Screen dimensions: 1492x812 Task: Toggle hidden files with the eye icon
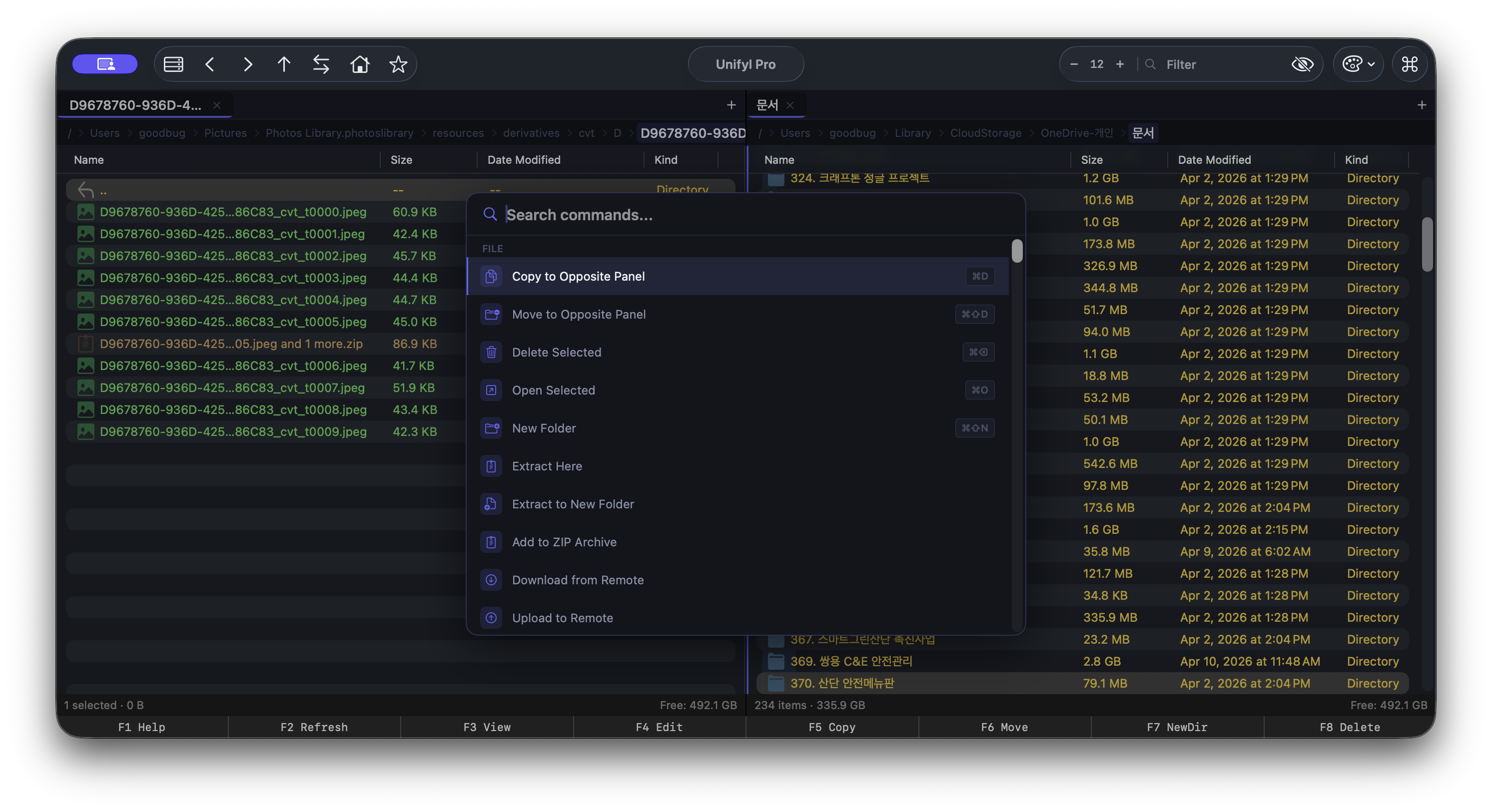1303,64
